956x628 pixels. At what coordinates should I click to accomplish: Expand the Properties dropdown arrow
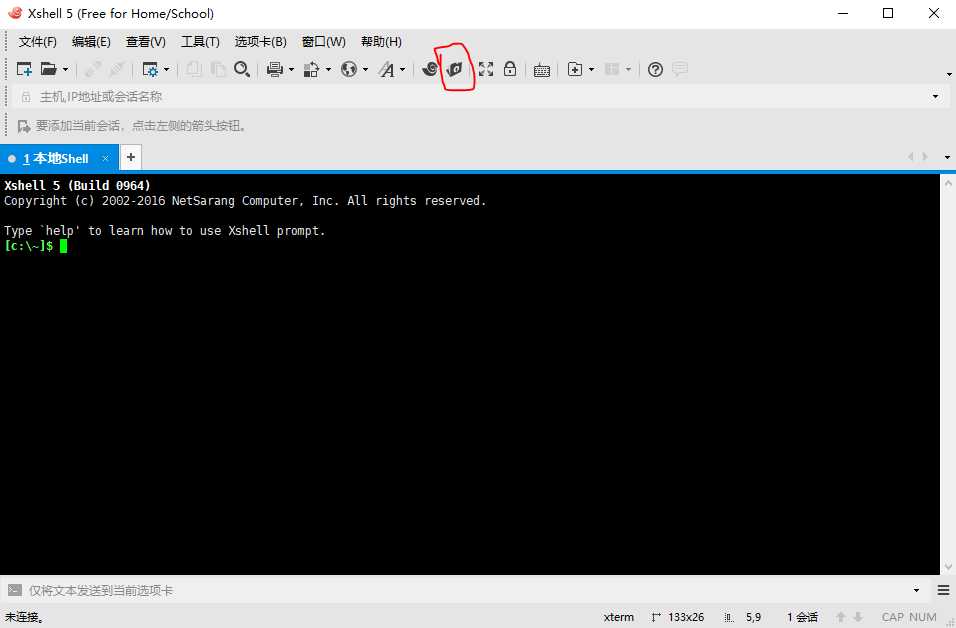pyautogui.click(x=166, y=70)
